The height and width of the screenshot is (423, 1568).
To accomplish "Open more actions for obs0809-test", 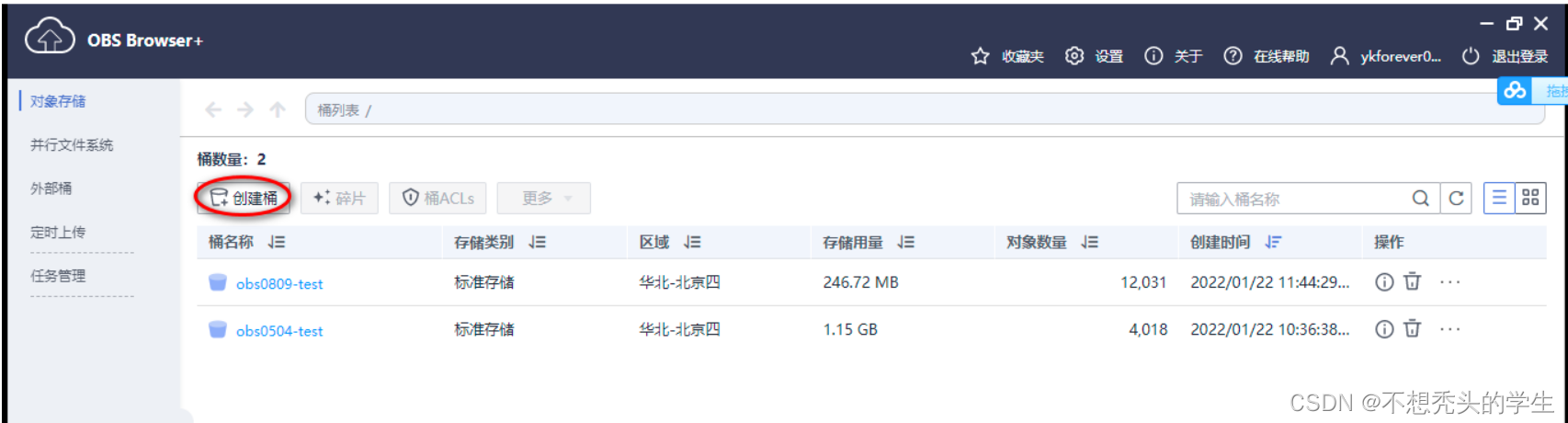I will (1450, 282).
